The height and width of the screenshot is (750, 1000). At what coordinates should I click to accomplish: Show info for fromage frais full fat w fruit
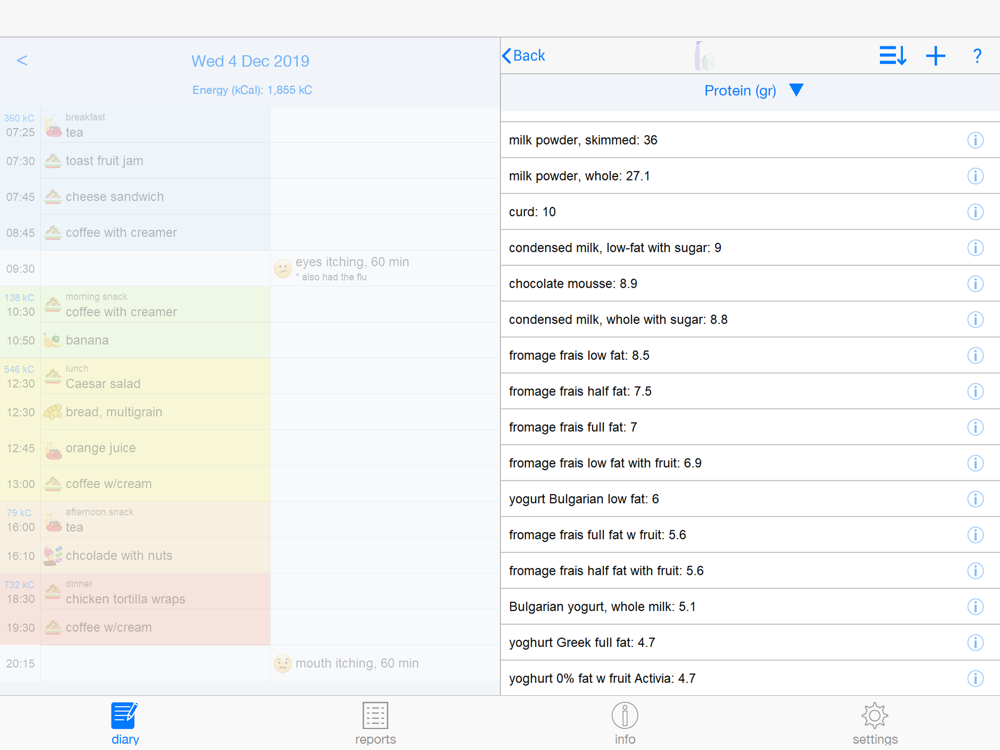coord(975,534)
